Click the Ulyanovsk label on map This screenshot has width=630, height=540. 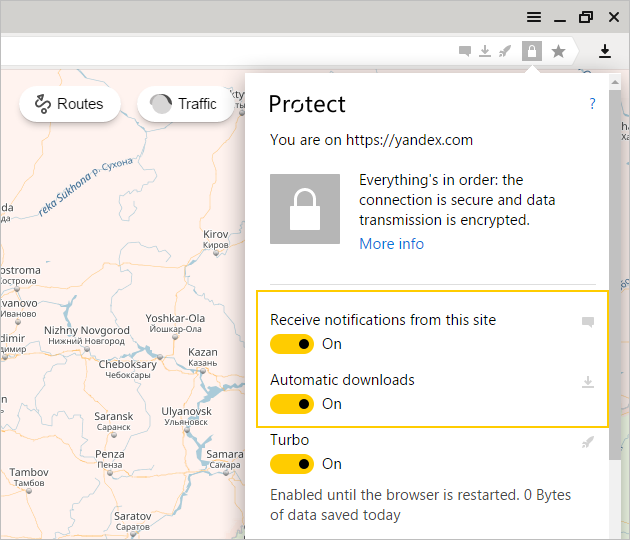186,416
